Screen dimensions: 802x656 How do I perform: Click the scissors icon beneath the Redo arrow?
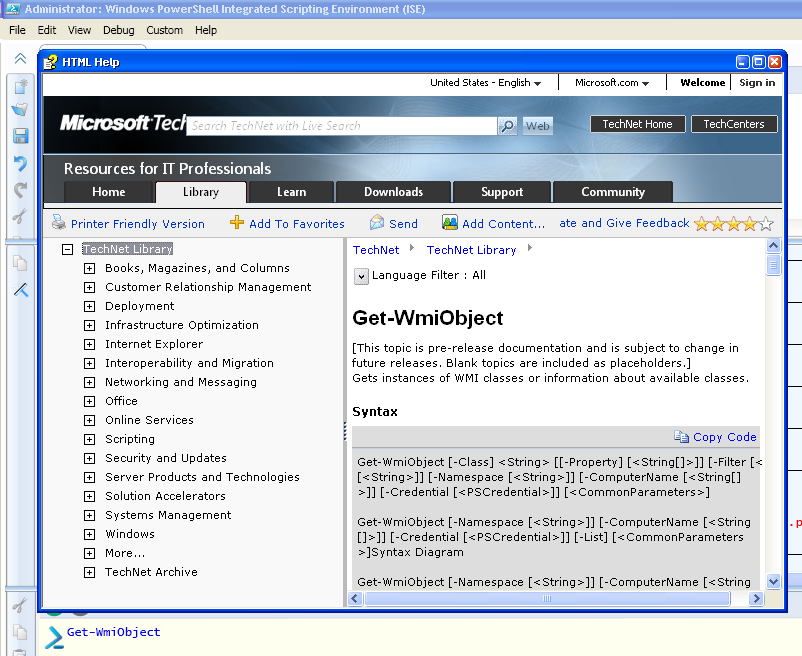(19, 216)
